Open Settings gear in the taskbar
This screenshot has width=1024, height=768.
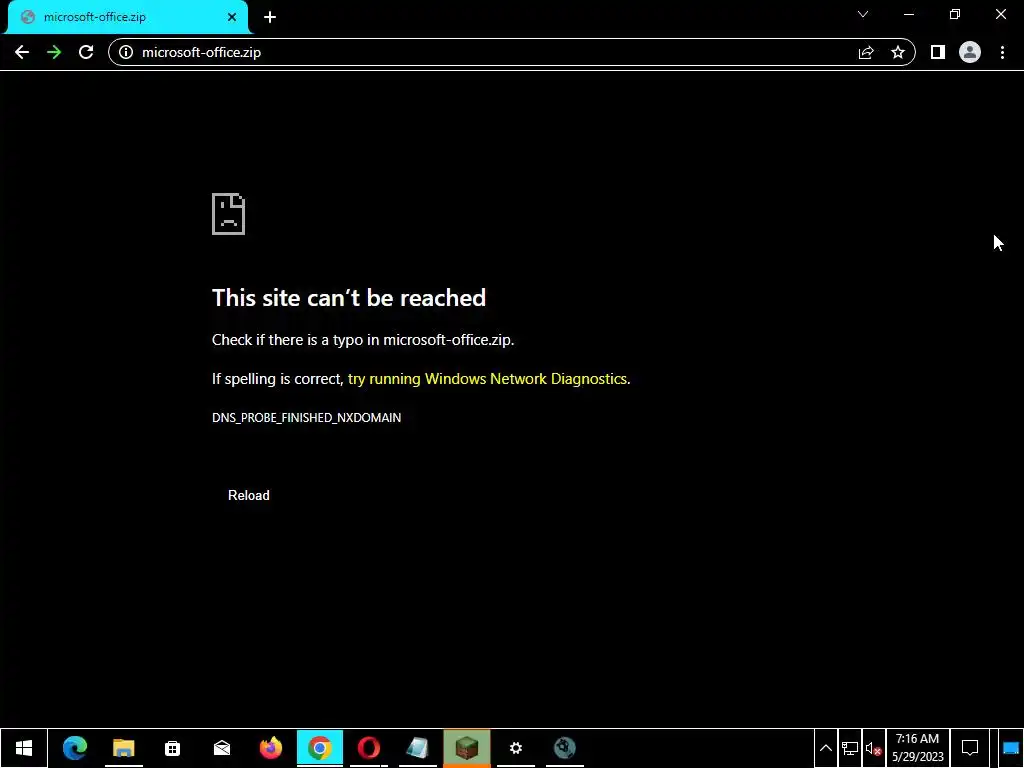515,748
